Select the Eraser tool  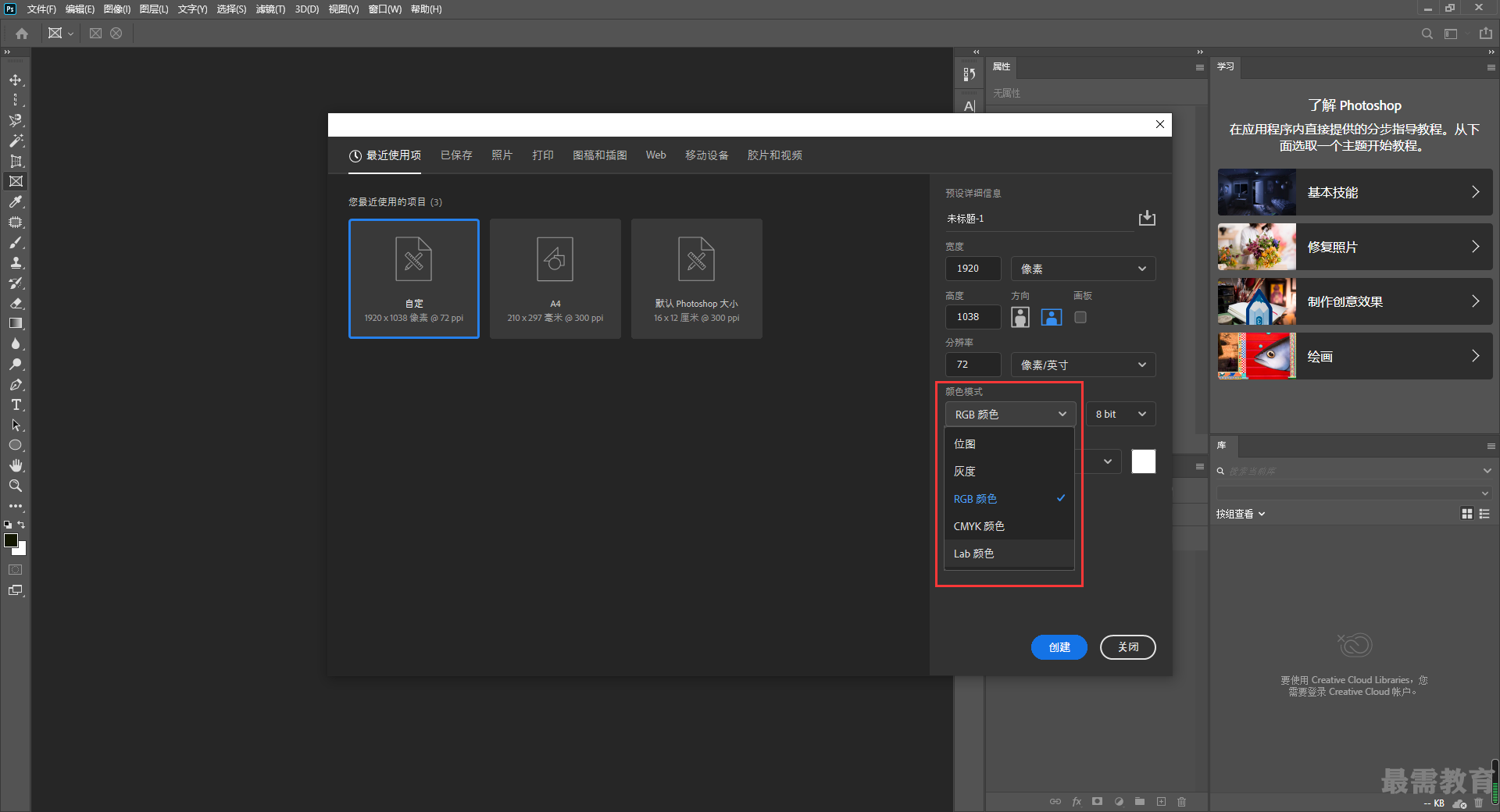[16, 304]
